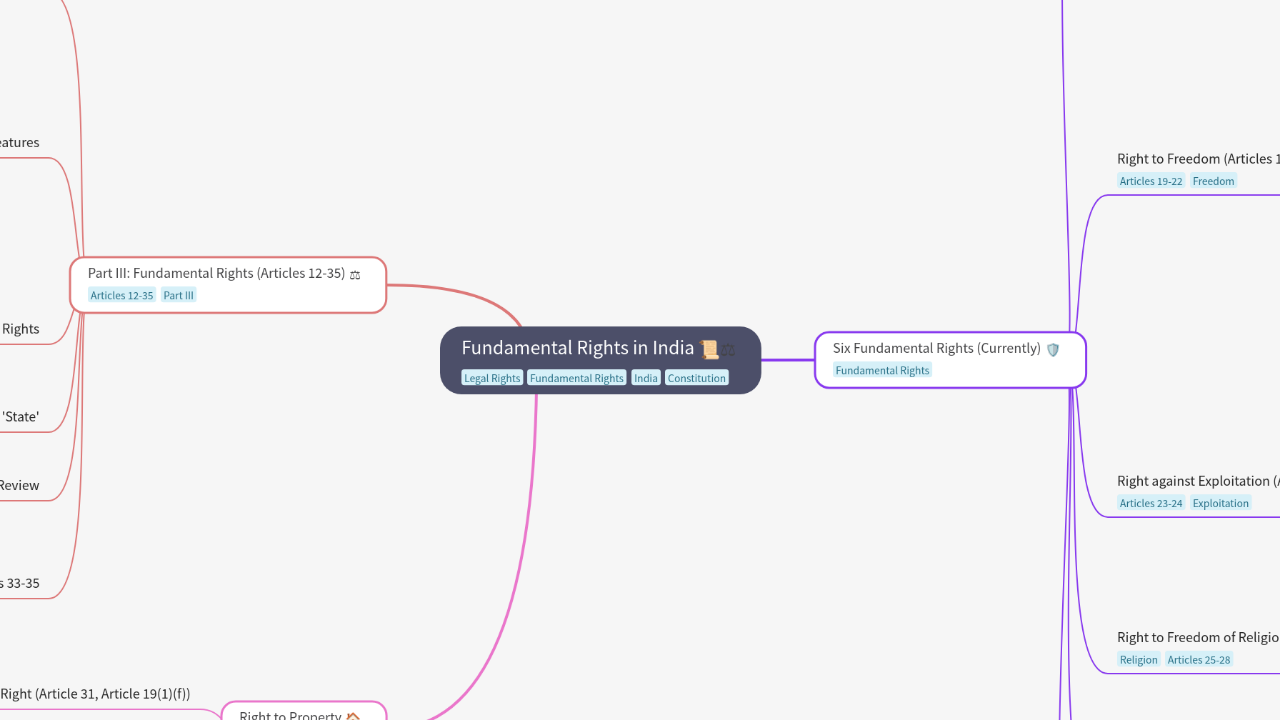Click the Articles 12-35 tag
The image size is (1280, 720).
(x=122, y=295)
